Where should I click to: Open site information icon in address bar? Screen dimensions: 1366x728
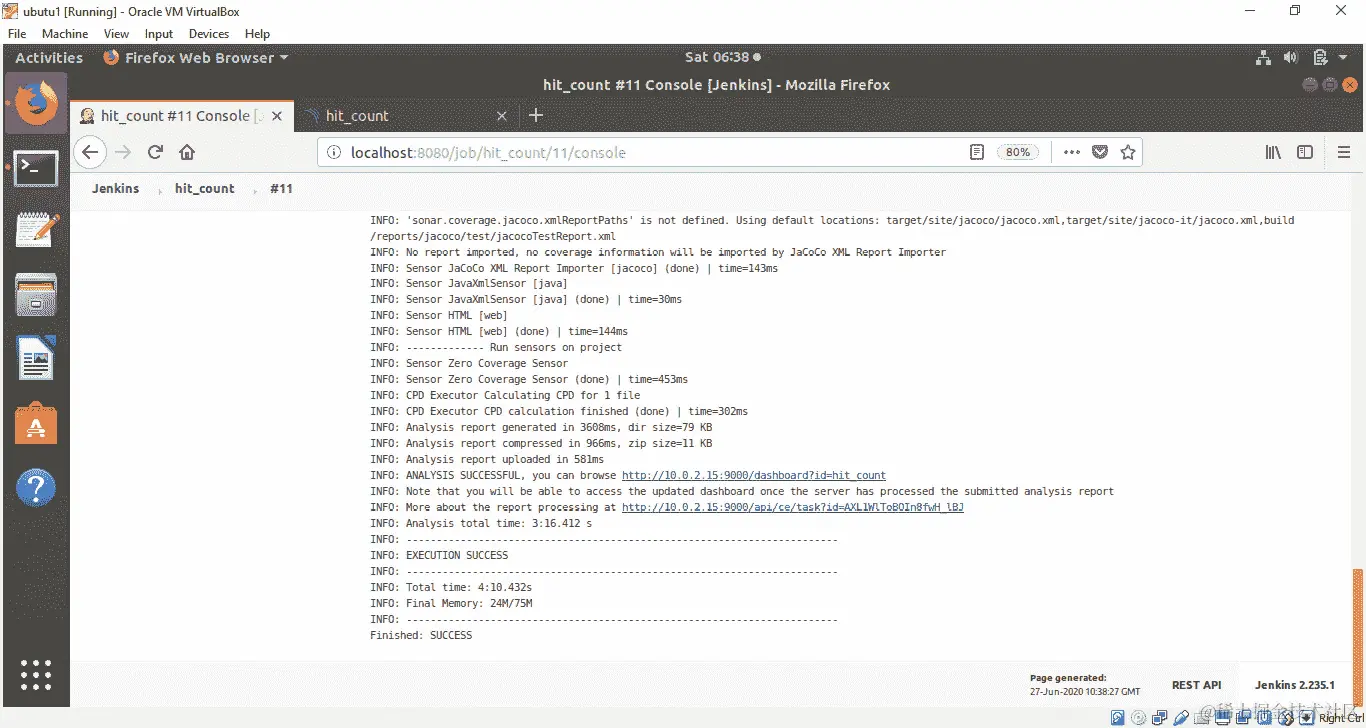tap(334, 152)
